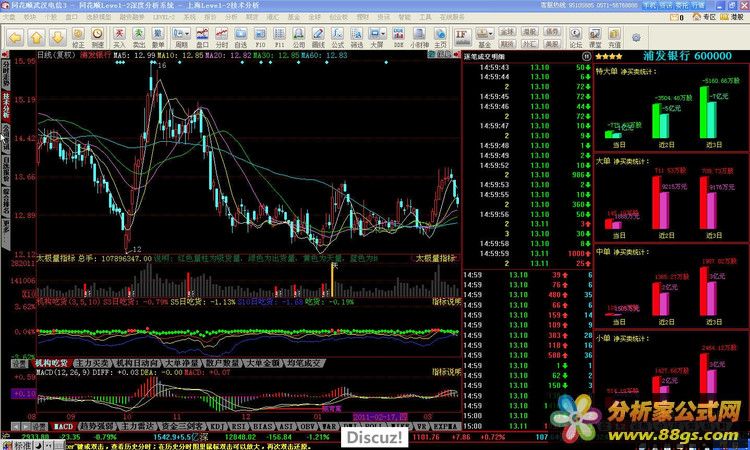
Task: Click the yellow back arrow toolbar icon
Action: click(x=15, y=37)
